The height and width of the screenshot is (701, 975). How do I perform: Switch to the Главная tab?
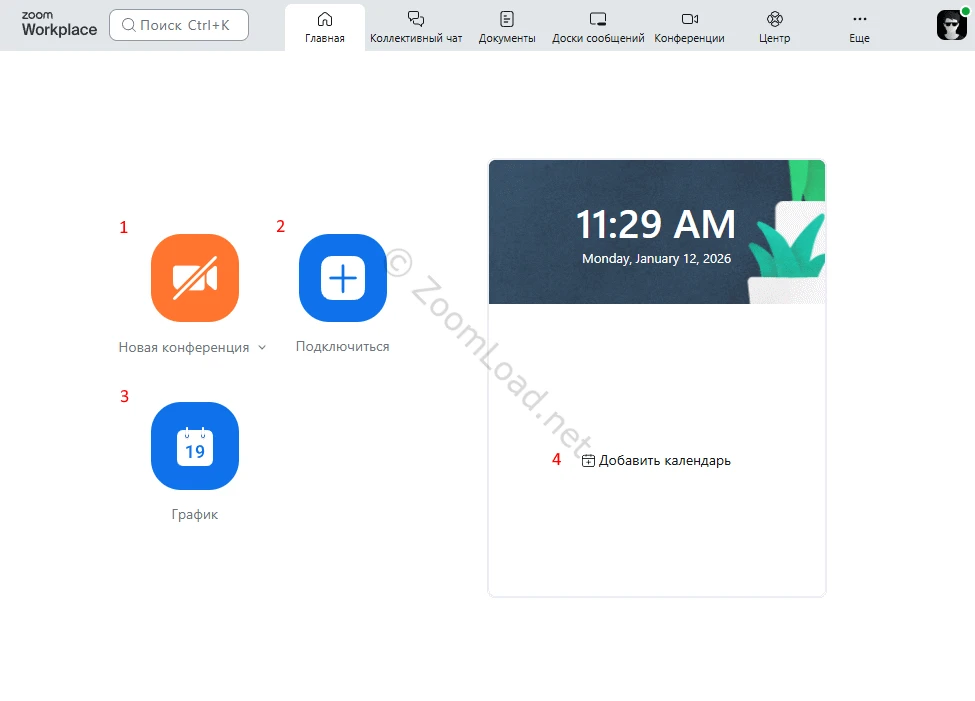click(x=325, y=27)
